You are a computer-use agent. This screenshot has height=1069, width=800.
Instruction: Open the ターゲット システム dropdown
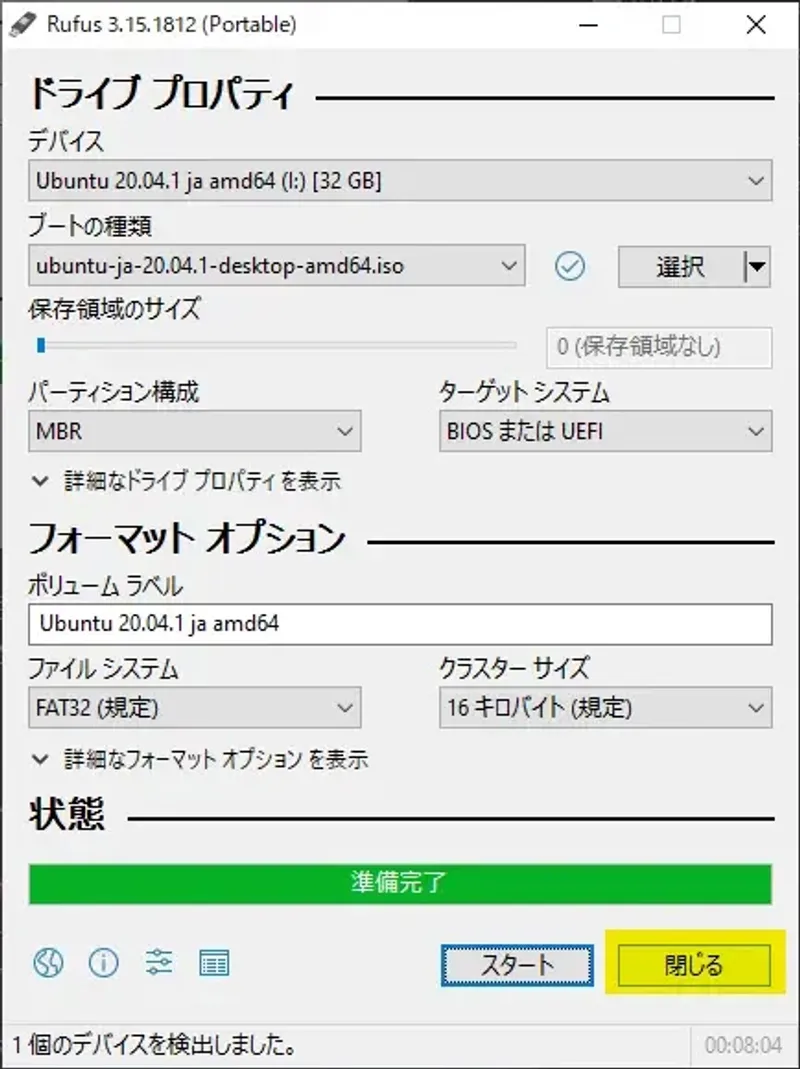pos(605,432)
